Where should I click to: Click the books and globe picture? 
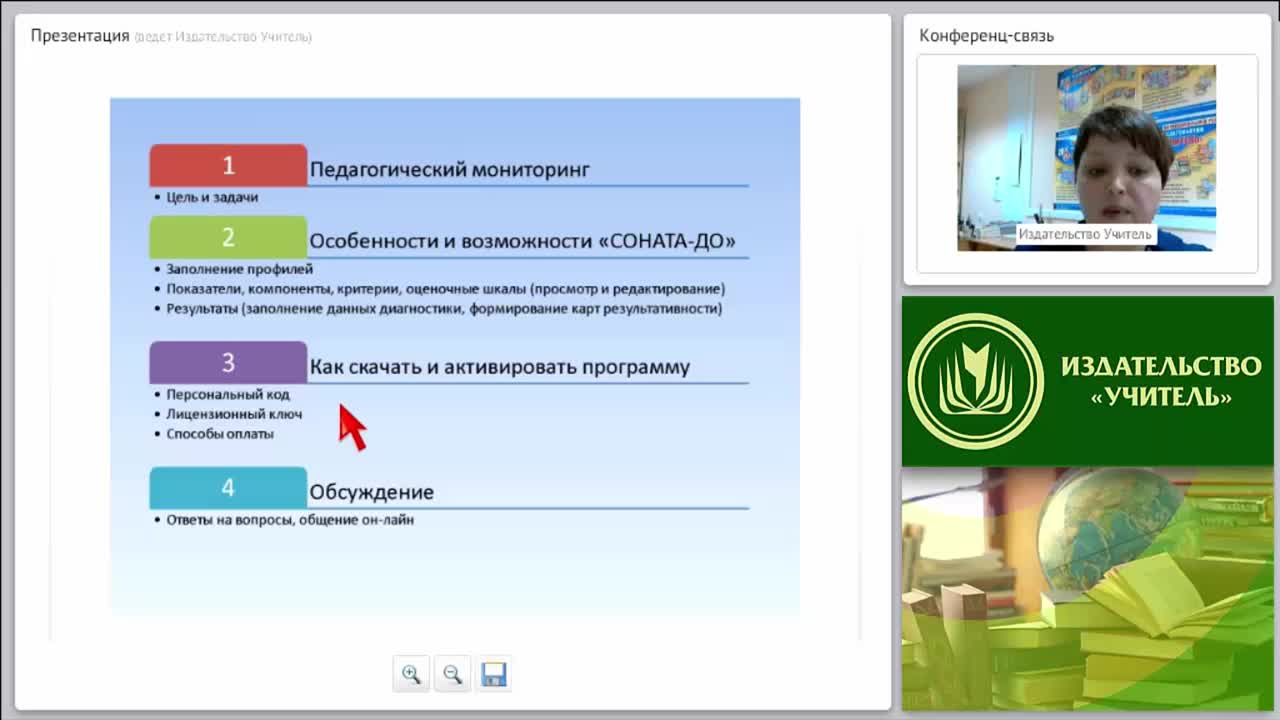tap(1088, 589)
